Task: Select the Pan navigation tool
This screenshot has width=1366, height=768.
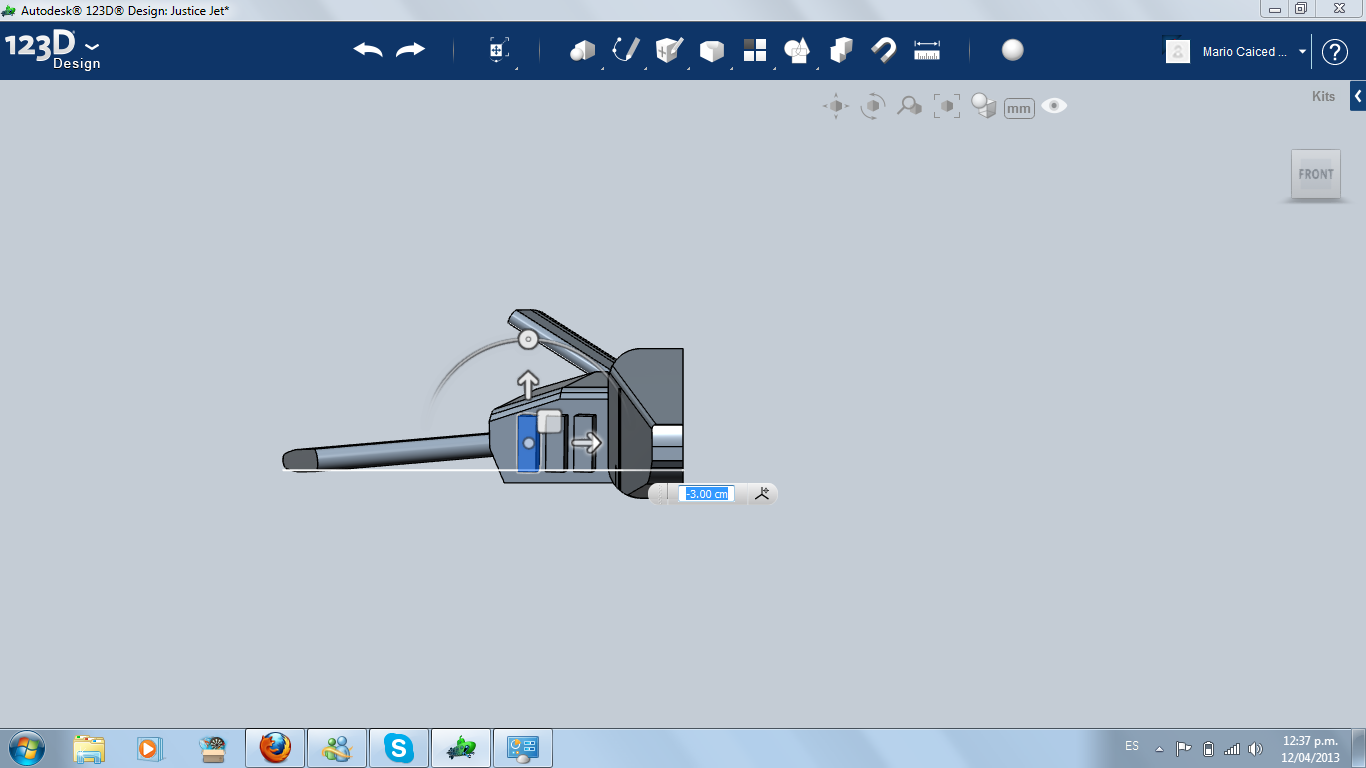Action: [836, 106]
